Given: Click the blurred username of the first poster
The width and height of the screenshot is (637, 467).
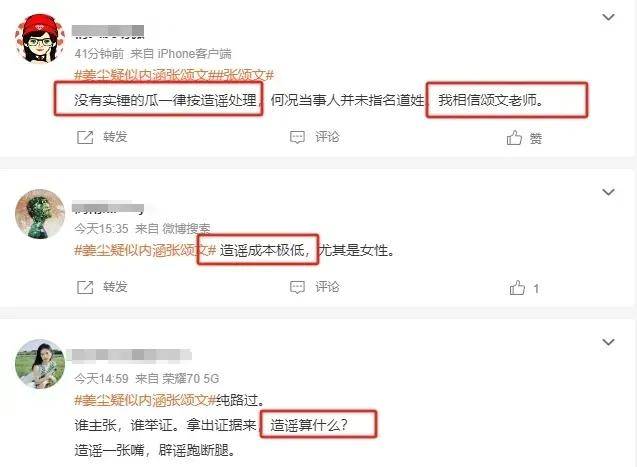Looking at the screenshot, I should click(108, 32).
